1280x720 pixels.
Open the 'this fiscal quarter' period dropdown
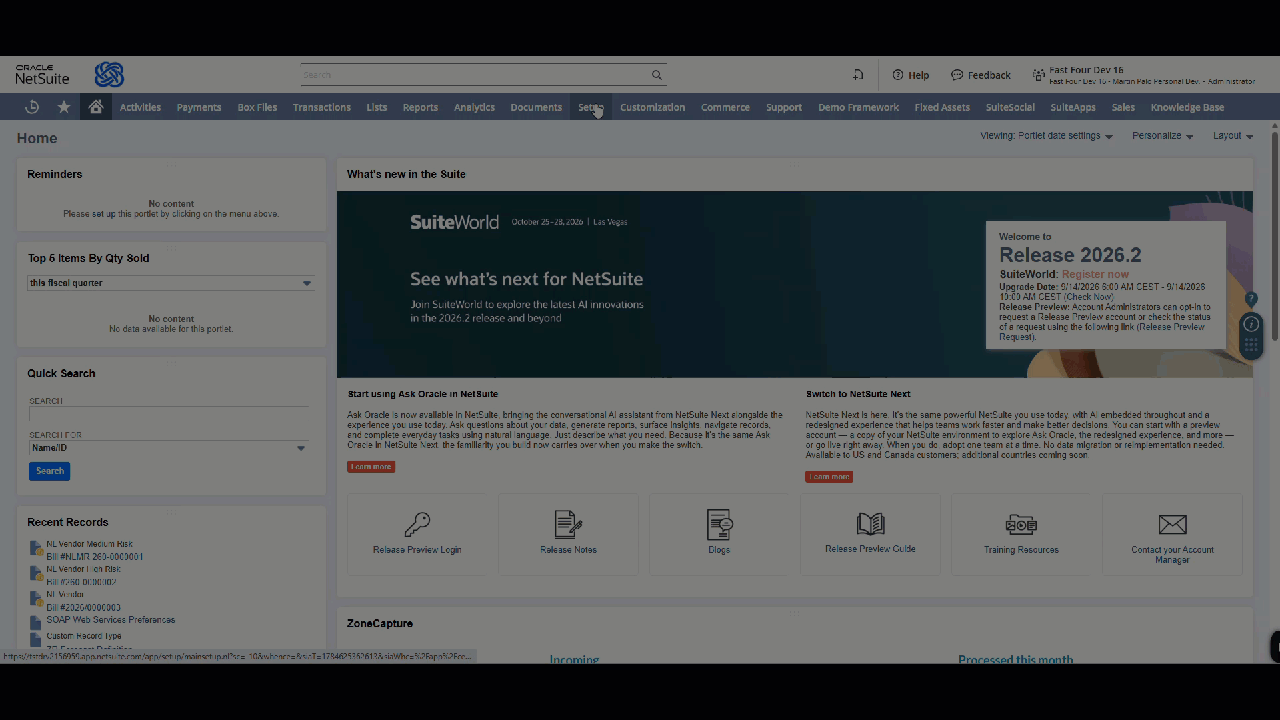tap(171, 283)
